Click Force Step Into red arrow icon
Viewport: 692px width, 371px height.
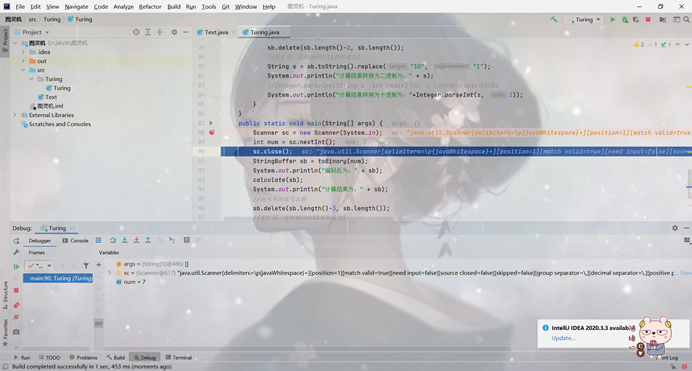pyautogui.click(x=136, y=240)
